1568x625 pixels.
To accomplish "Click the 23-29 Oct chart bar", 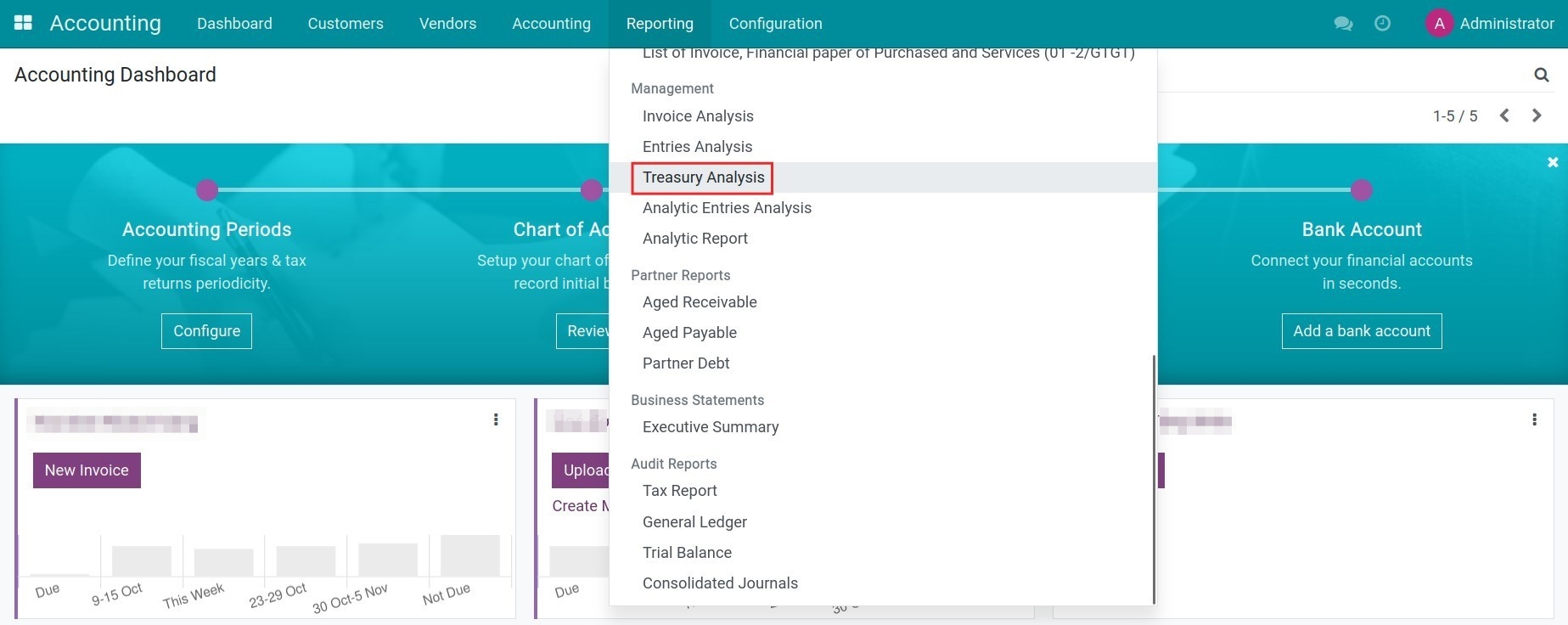I will (x=306, y=561).
